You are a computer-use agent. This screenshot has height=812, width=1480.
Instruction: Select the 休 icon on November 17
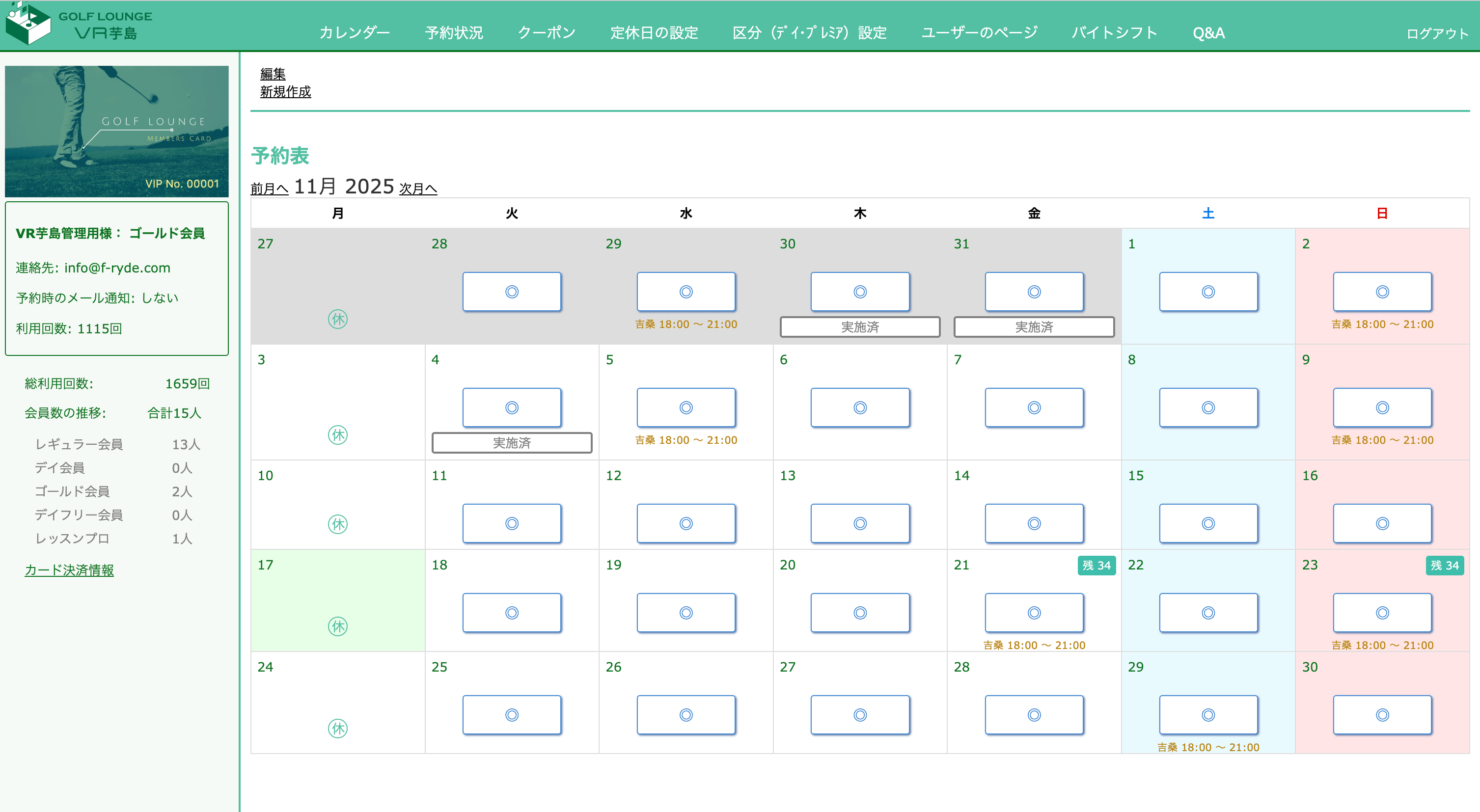click(338, 626)
